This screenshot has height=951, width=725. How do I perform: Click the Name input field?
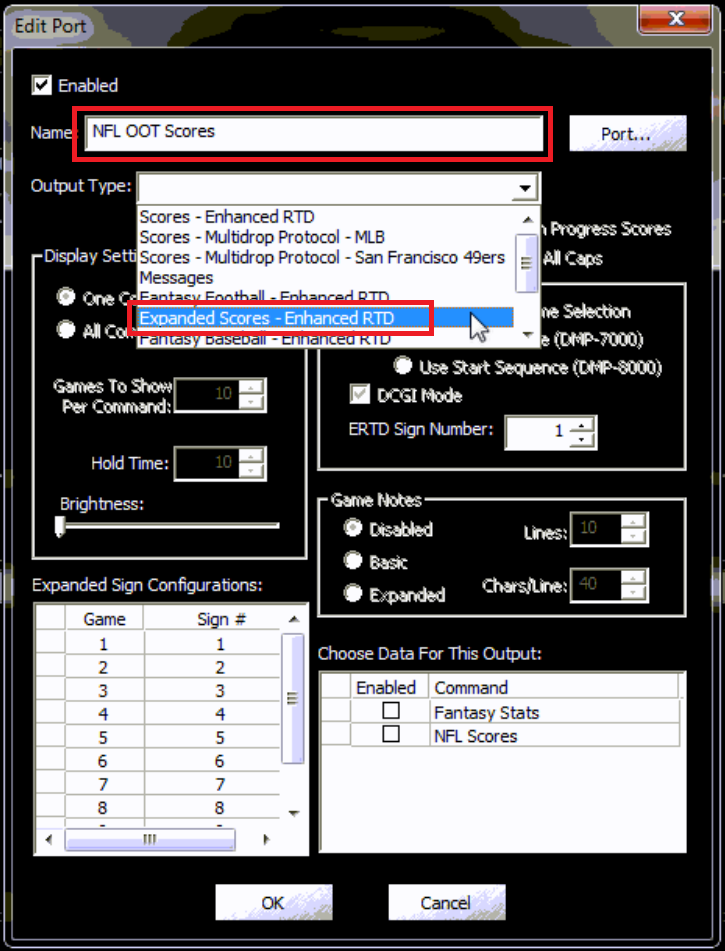click(314, 132)
